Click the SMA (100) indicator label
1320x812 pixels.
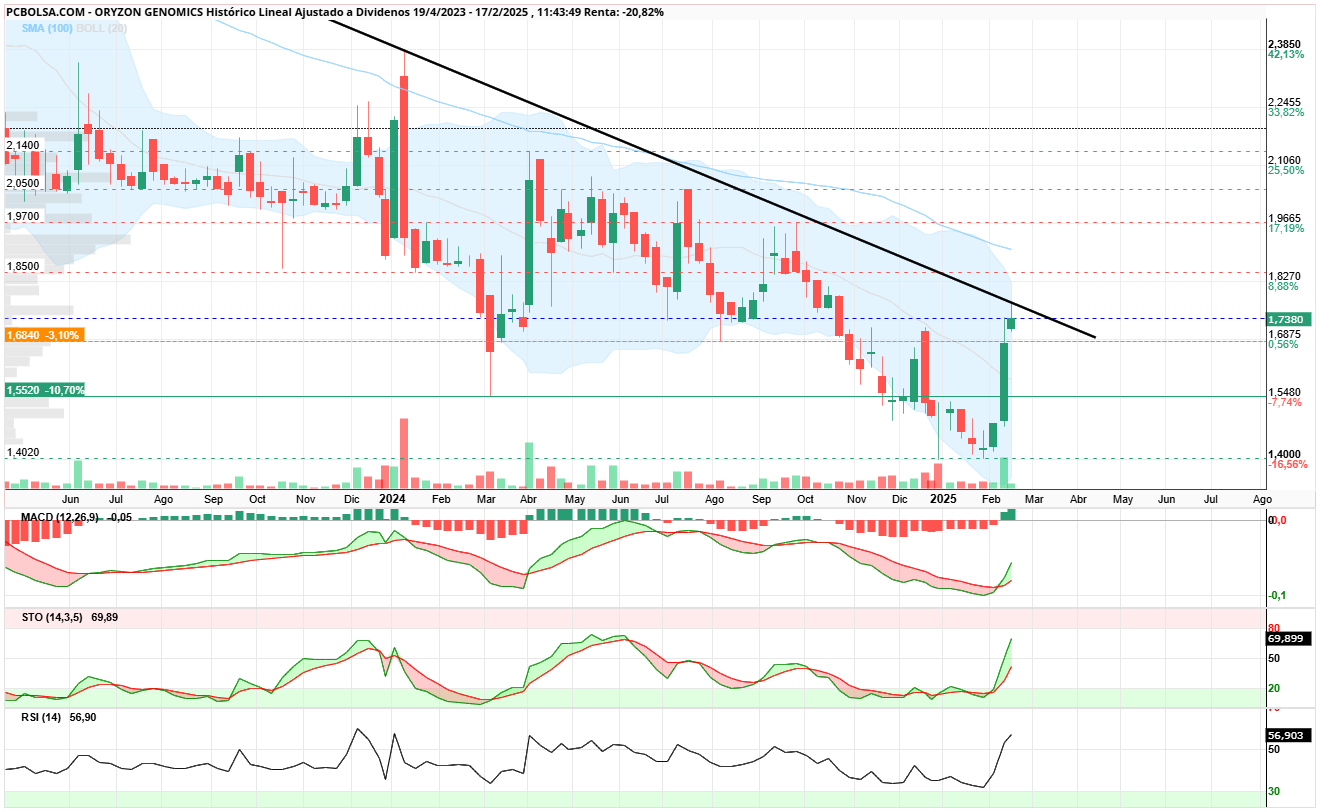[45, 29]
